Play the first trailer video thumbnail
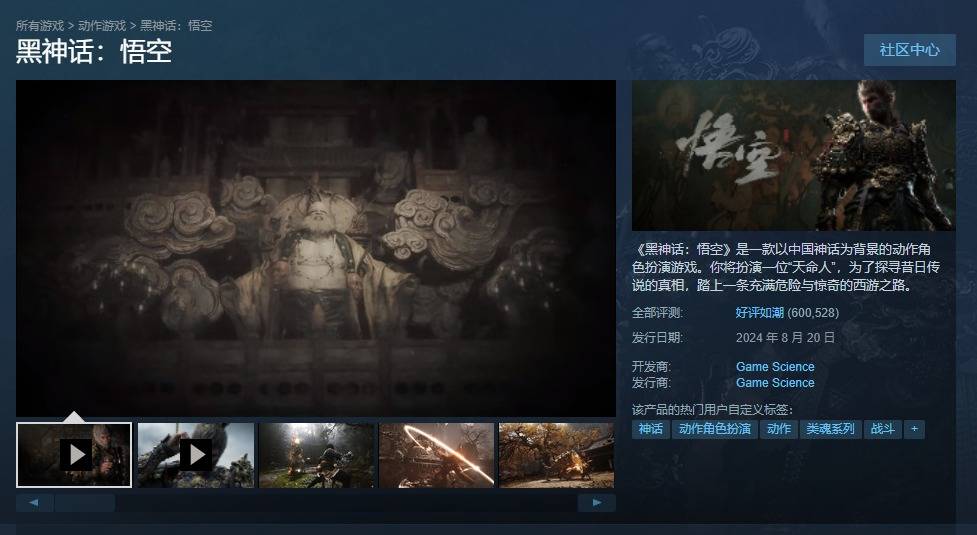The width and height of the screenshot is (977, 535). tap(74, 455)
